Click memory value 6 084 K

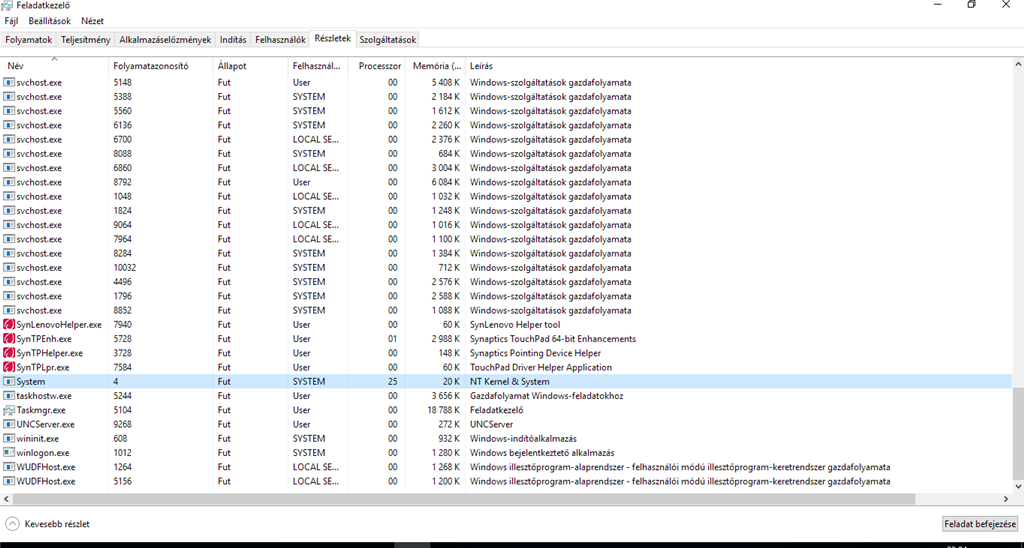(443, 182)
